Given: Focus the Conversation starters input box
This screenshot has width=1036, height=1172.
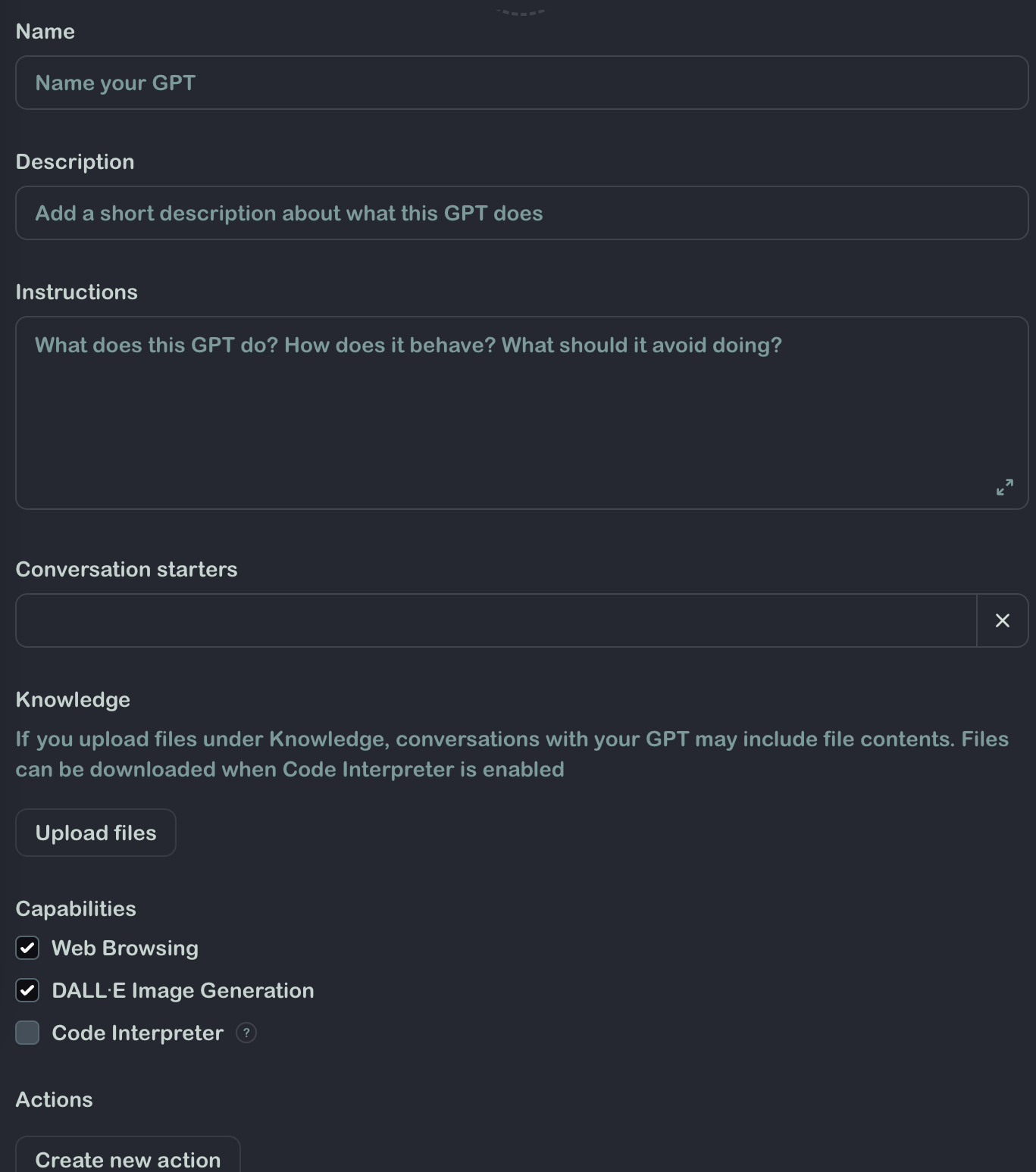Looking at the screenshot, I should click(x=496, y=620).
